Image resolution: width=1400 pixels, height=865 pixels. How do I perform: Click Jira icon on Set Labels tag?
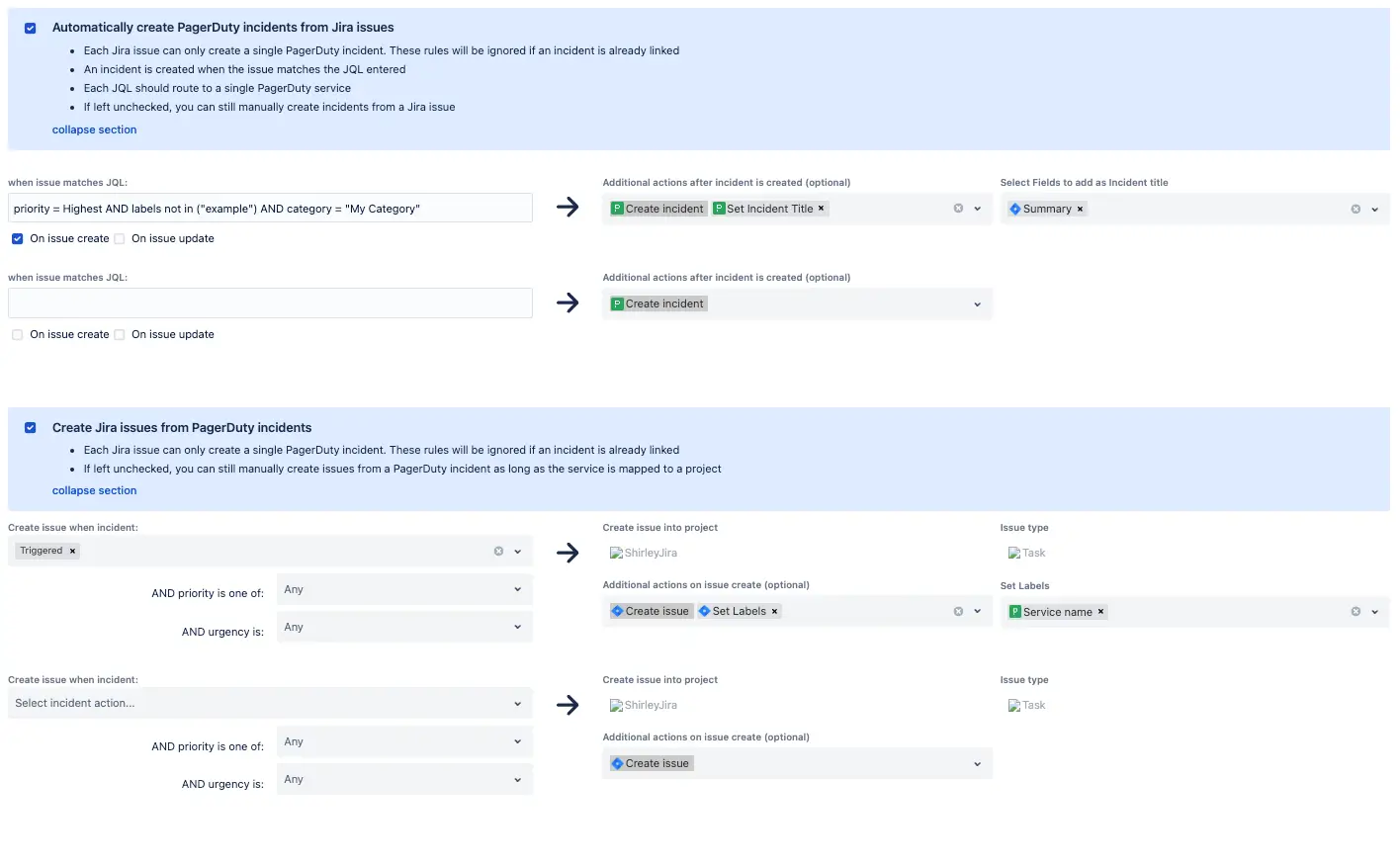[705, 611]
